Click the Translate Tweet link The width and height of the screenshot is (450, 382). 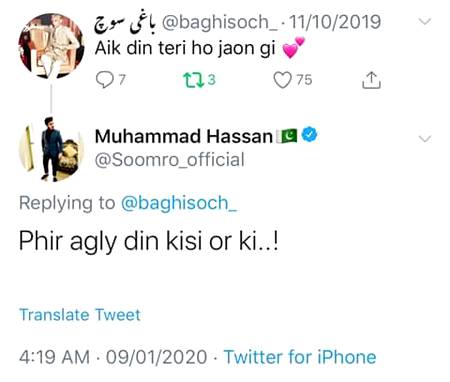coord(80,315)
